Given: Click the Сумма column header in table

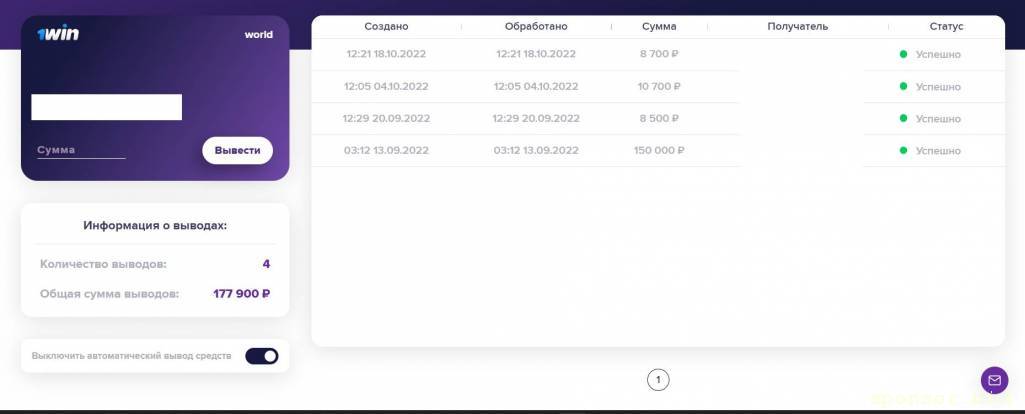Looking at the screenshot, I should point(659,26).
